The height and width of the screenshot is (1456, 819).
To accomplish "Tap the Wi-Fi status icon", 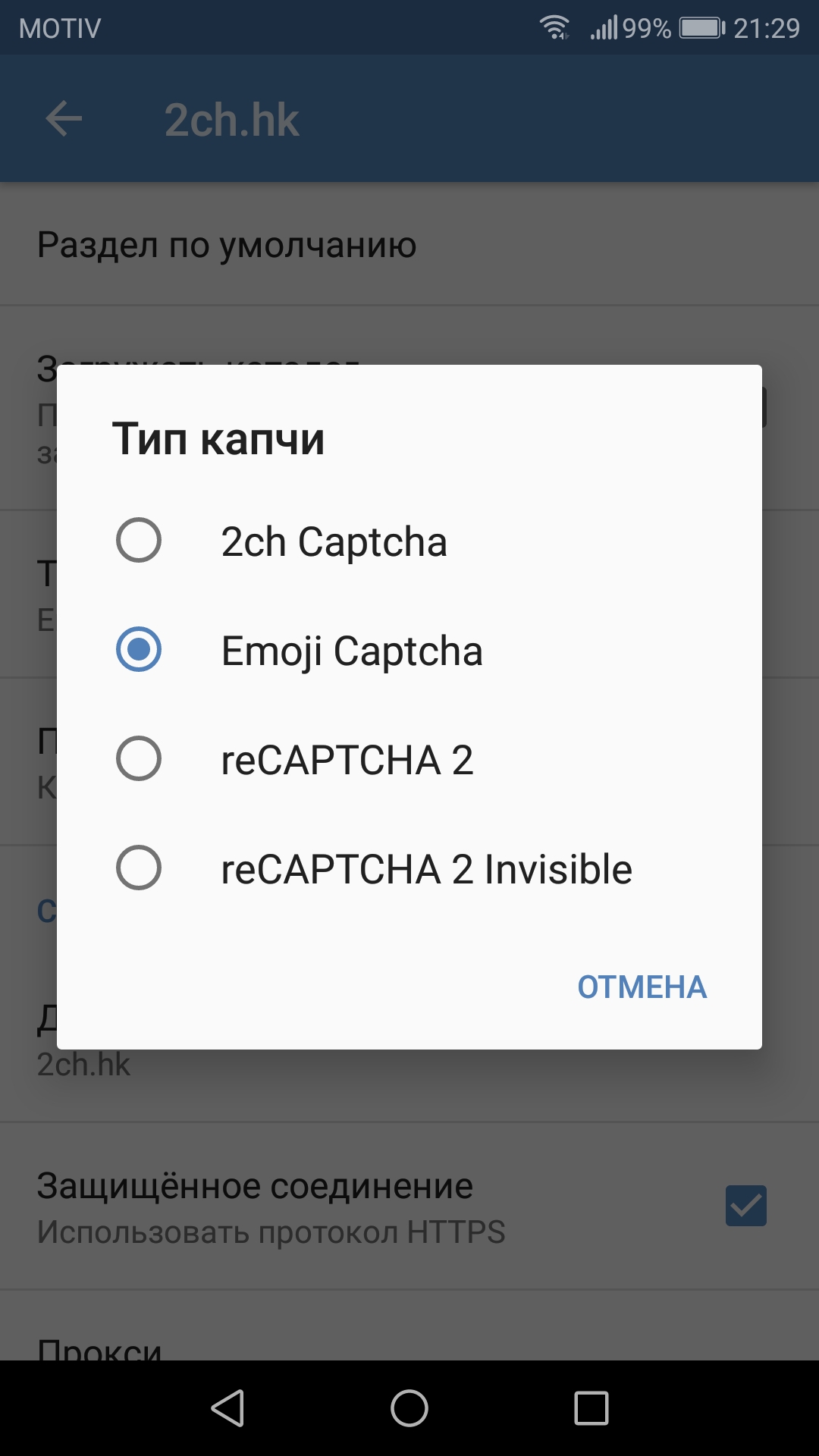I will pos(555,28).
